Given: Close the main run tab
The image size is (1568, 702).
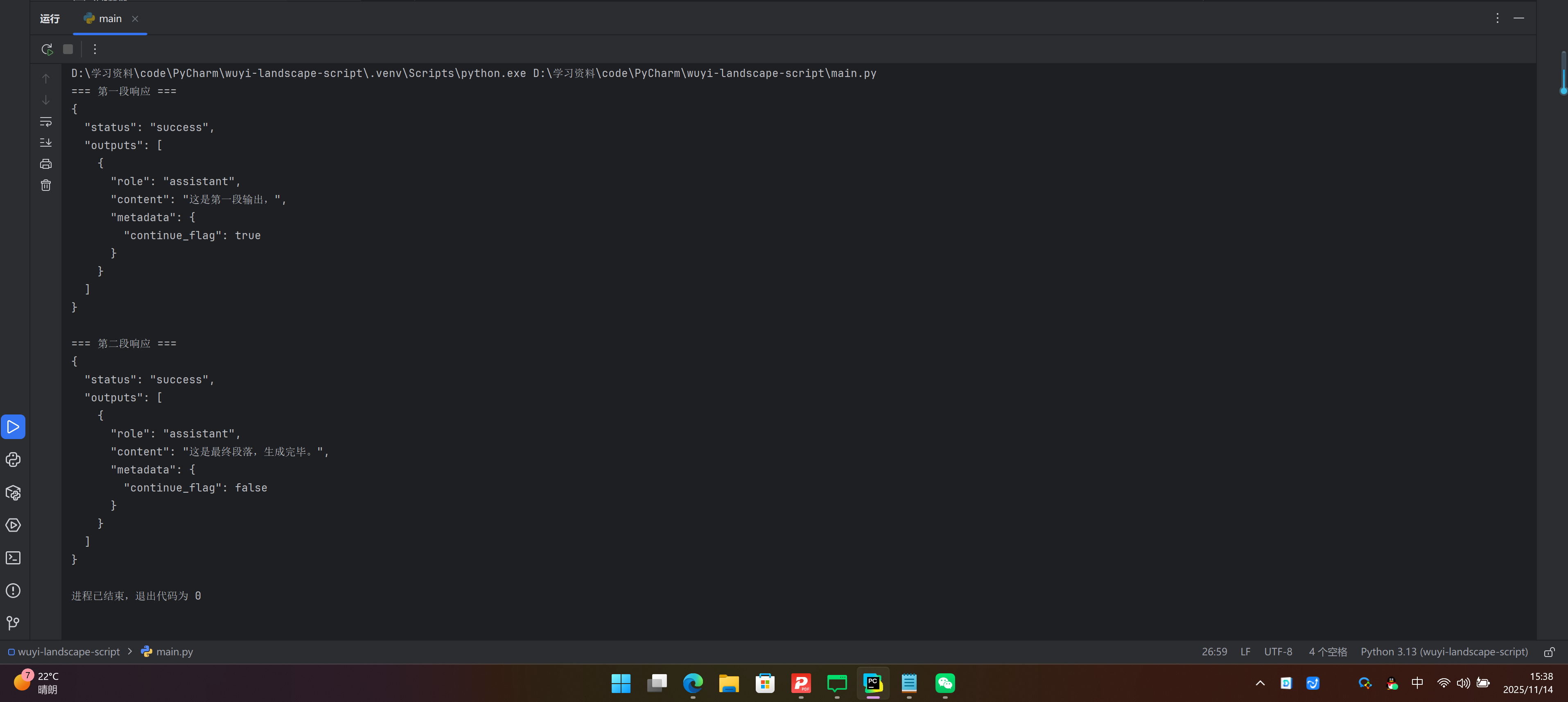Looking at the screenshot, I should click(135, 19).
